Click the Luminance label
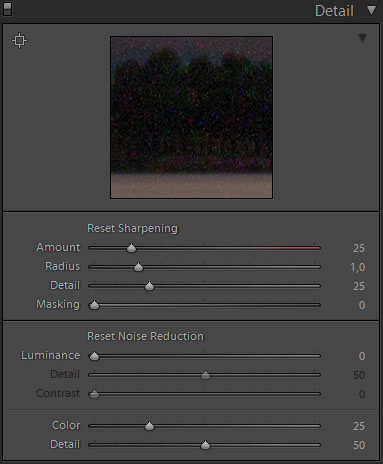Viewport: 383px width, 464px height. [x=51, y=356]
